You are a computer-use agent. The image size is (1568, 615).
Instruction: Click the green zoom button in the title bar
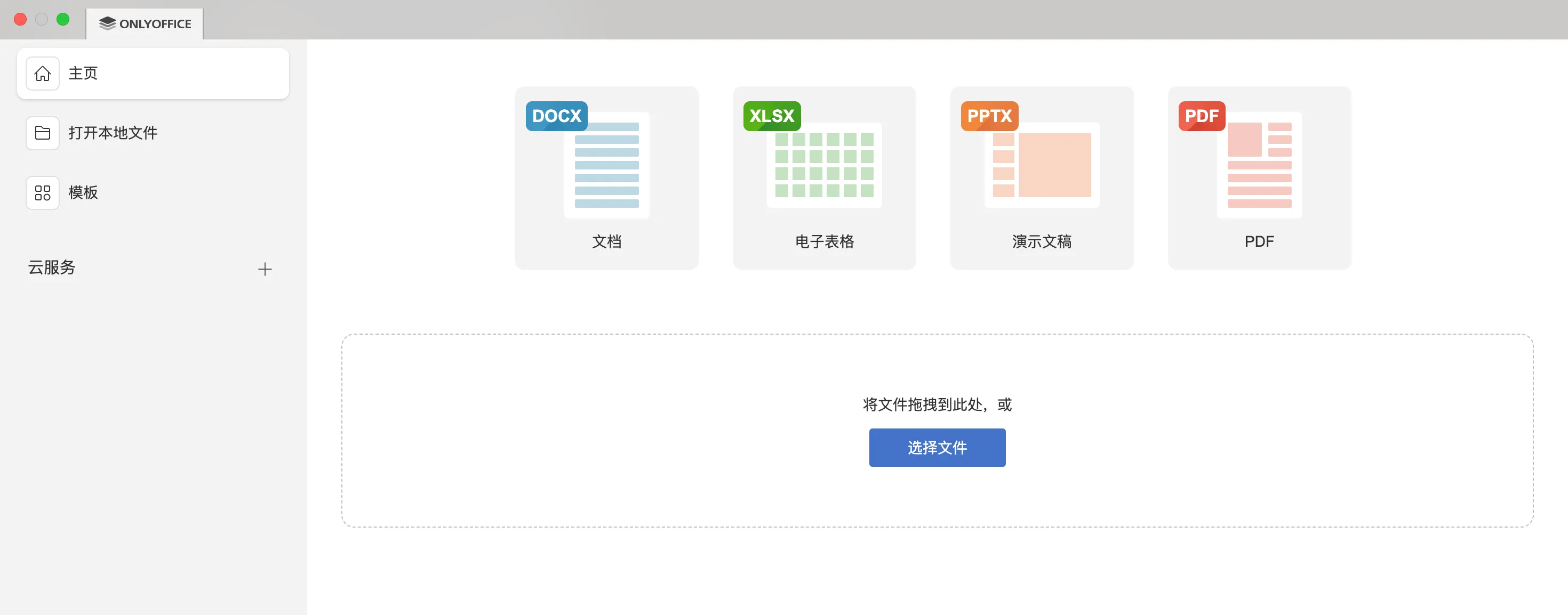(63, 19)
